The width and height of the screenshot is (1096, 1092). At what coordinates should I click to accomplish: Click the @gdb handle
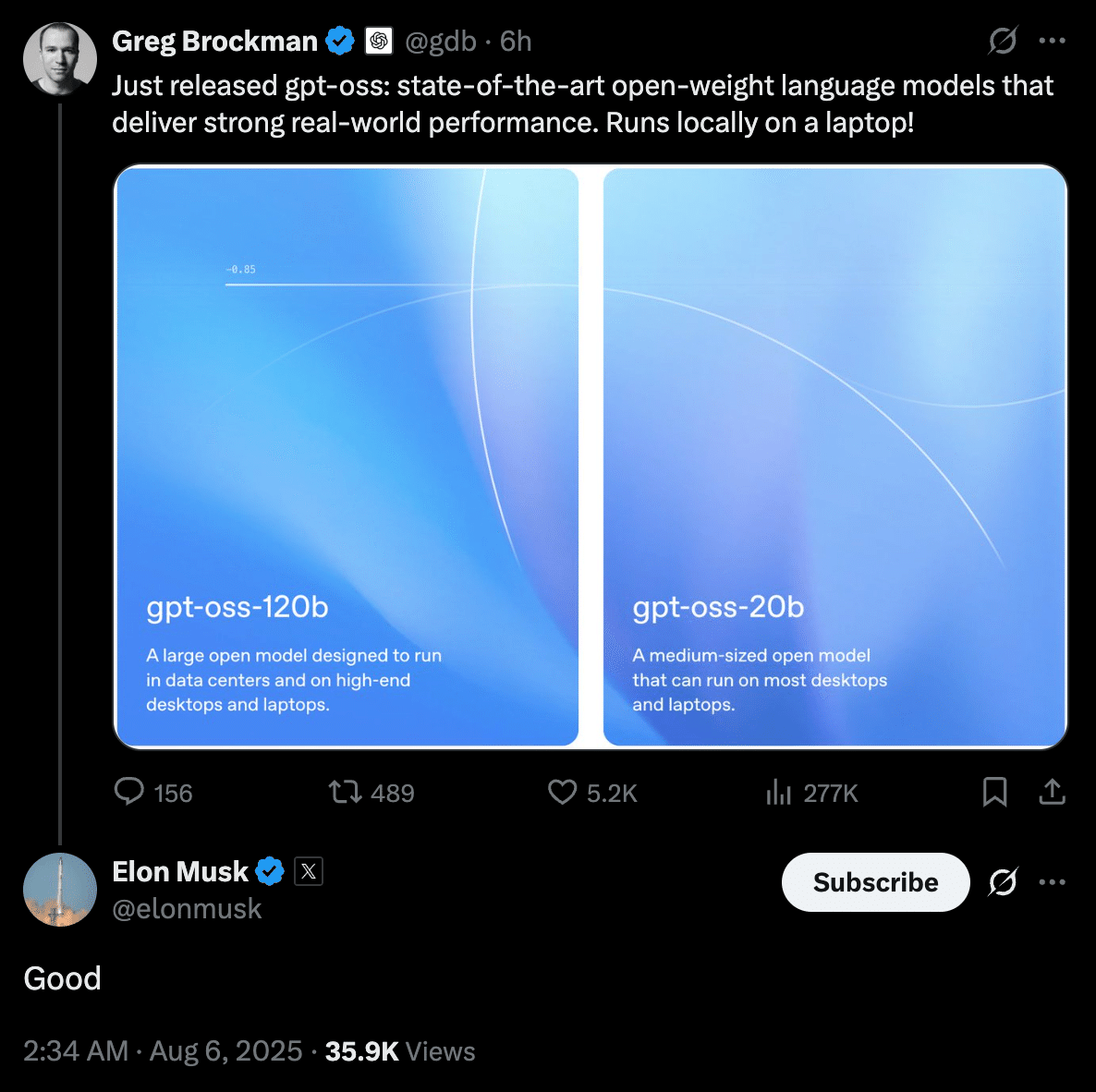(x=441, y=42)
